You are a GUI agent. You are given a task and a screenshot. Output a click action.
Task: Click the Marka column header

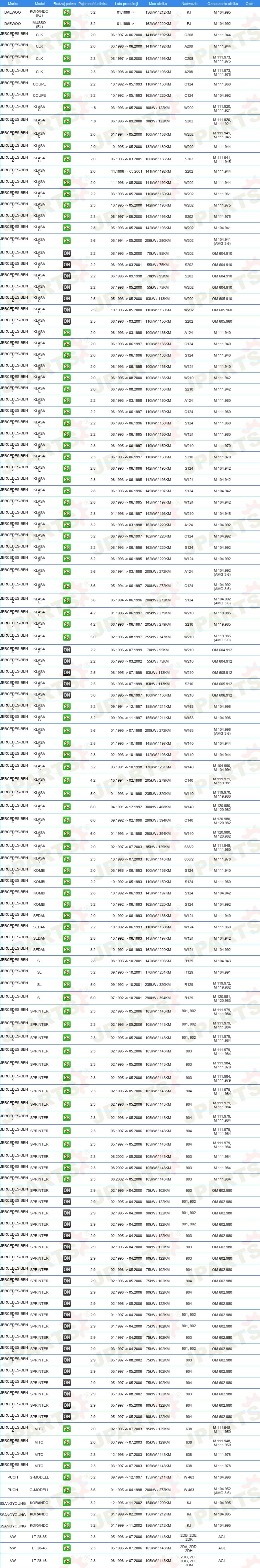coord(13,4)
